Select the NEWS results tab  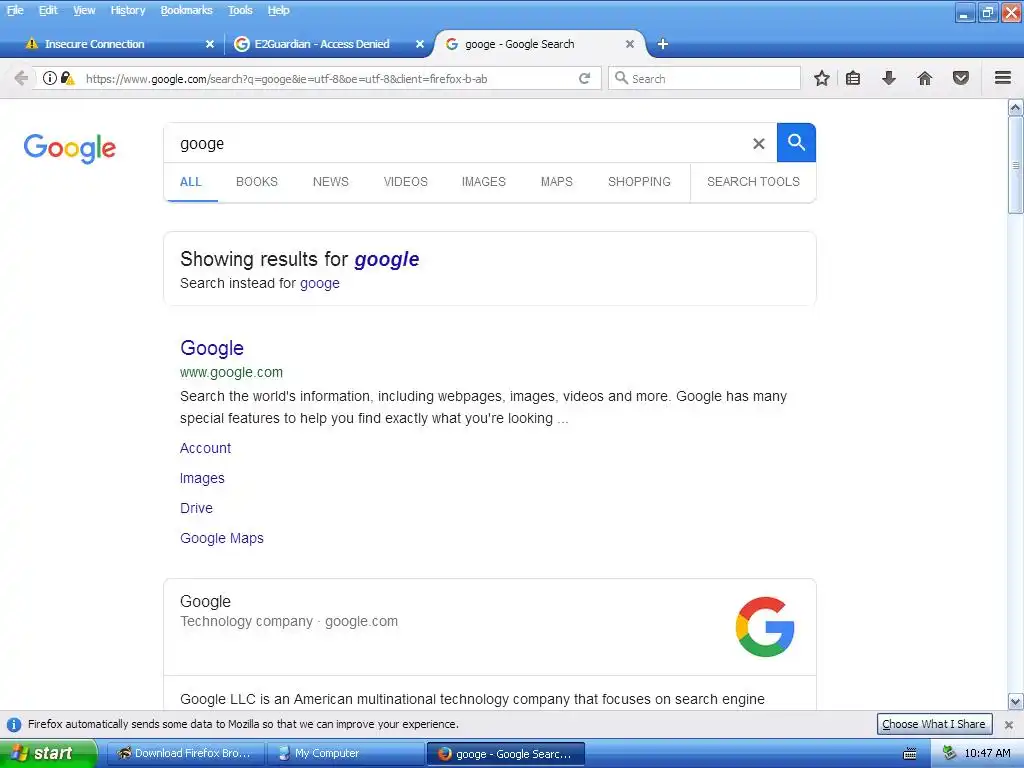point(330,182)
